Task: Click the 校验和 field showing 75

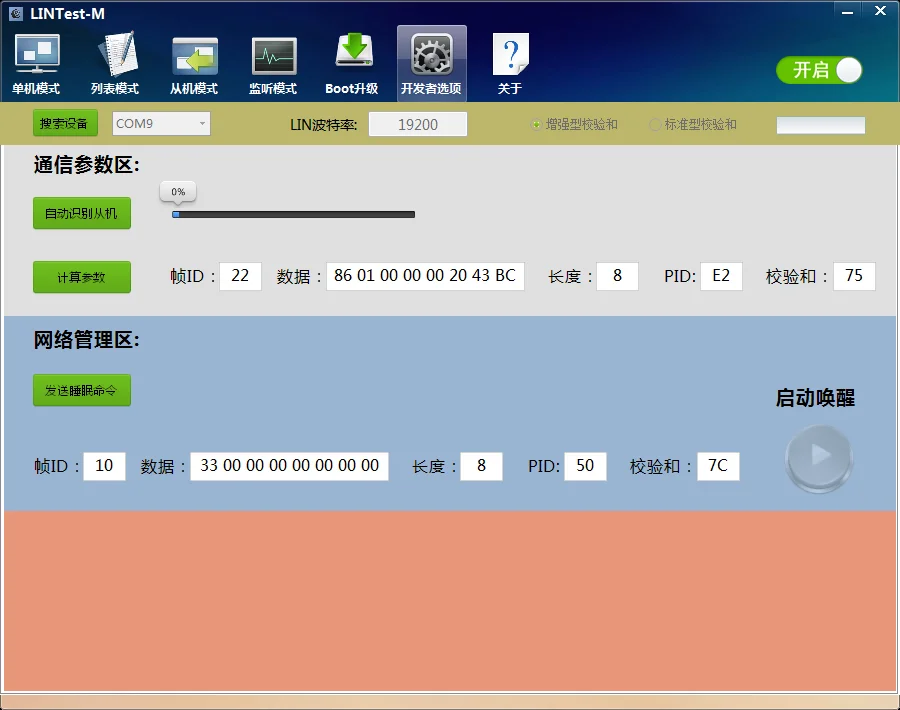Action: click(x=854, y=276)
